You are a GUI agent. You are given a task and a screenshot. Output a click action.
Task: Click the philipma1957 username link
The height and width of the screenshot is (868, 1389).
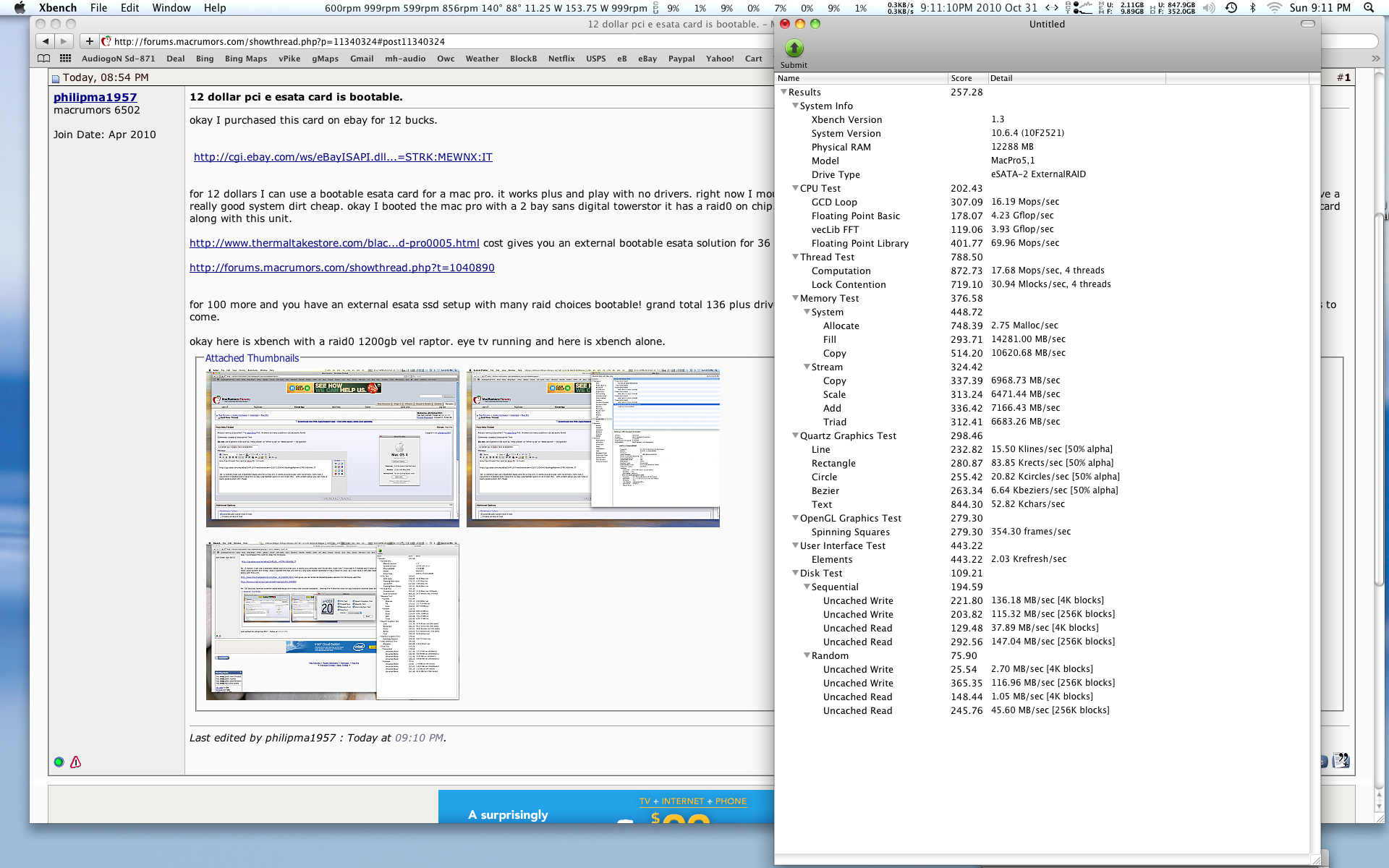[95, 97]
